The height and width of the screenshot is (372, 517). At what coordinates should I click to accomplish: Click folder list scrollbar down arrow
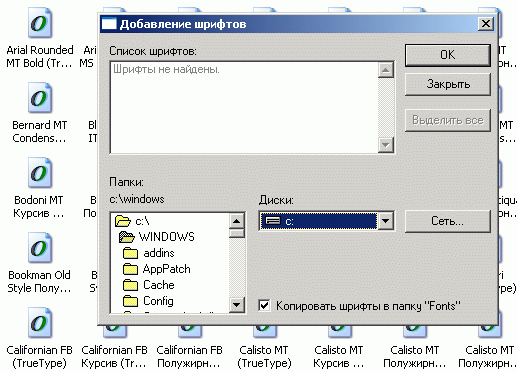(237, 304)
